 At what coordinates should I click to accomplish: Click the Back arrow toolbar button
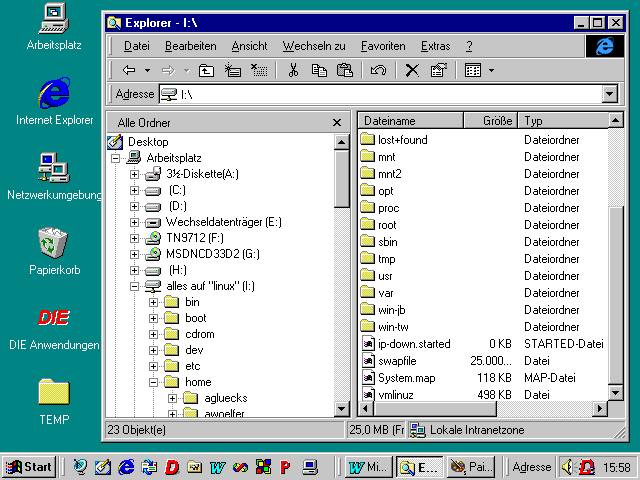pos(129,71)
